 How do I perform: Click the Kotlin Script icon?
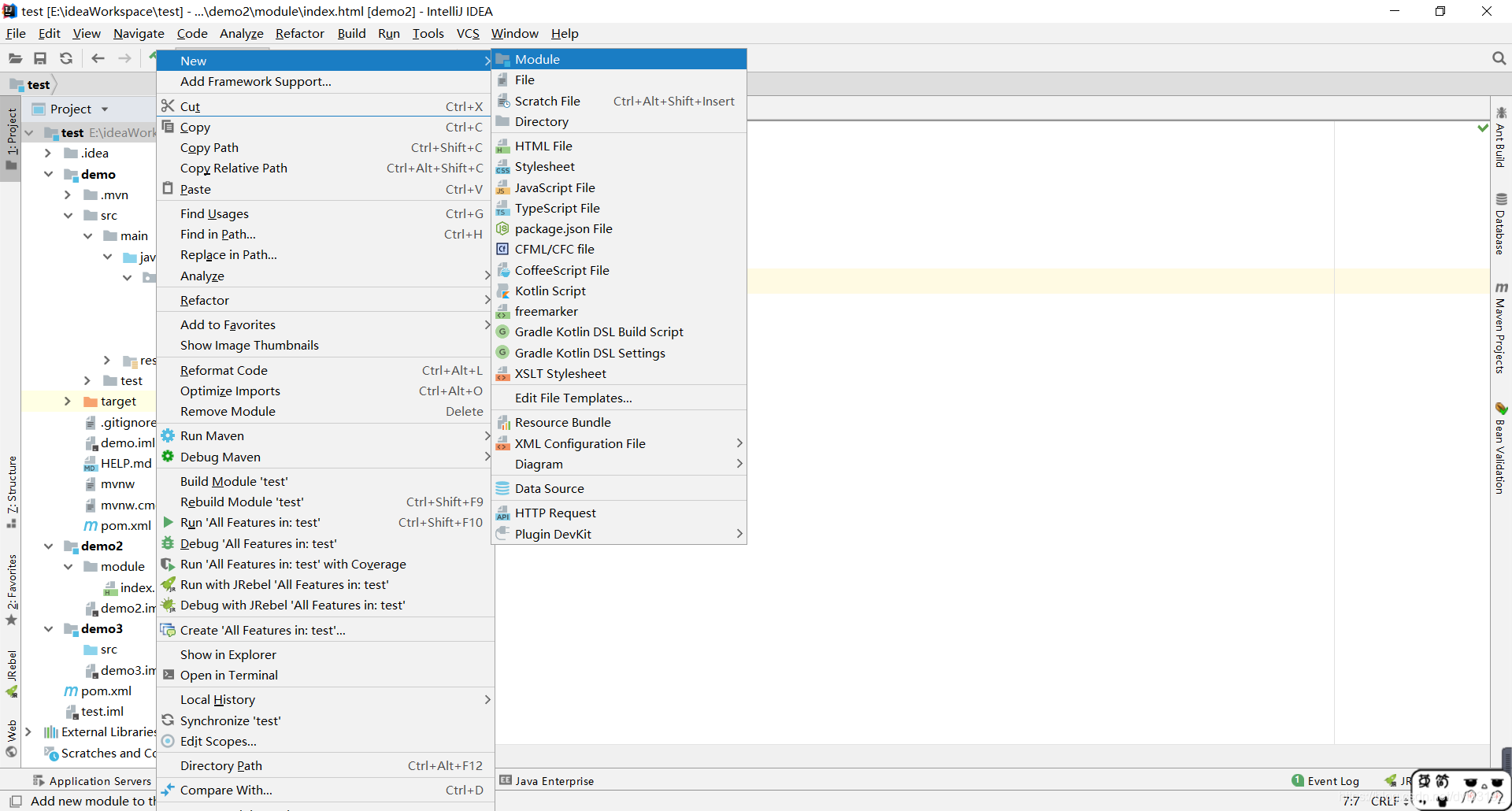click(x=502, y=291)
